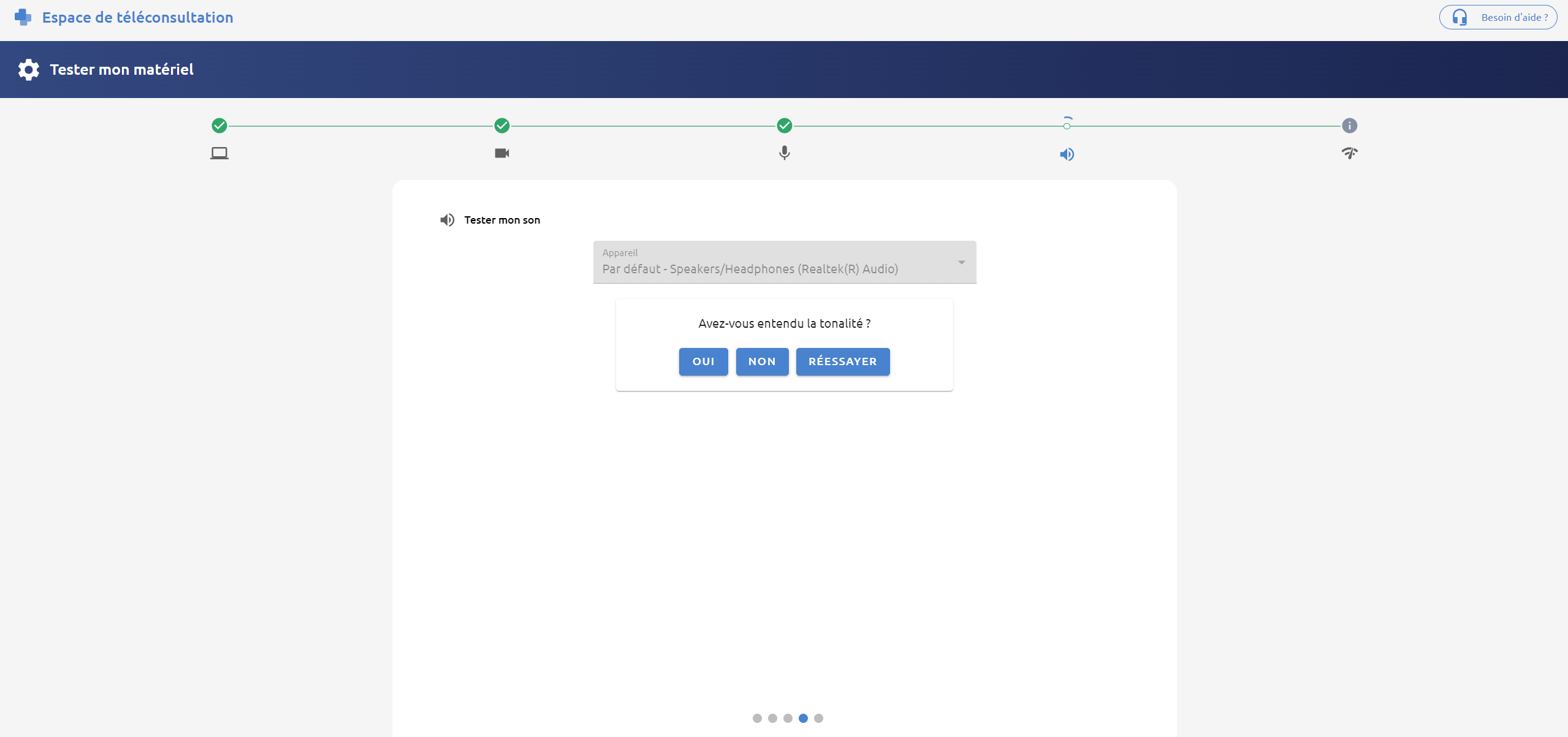Select the camera step icon
This screenshot has height=737, width=1568.
point(502,153)
